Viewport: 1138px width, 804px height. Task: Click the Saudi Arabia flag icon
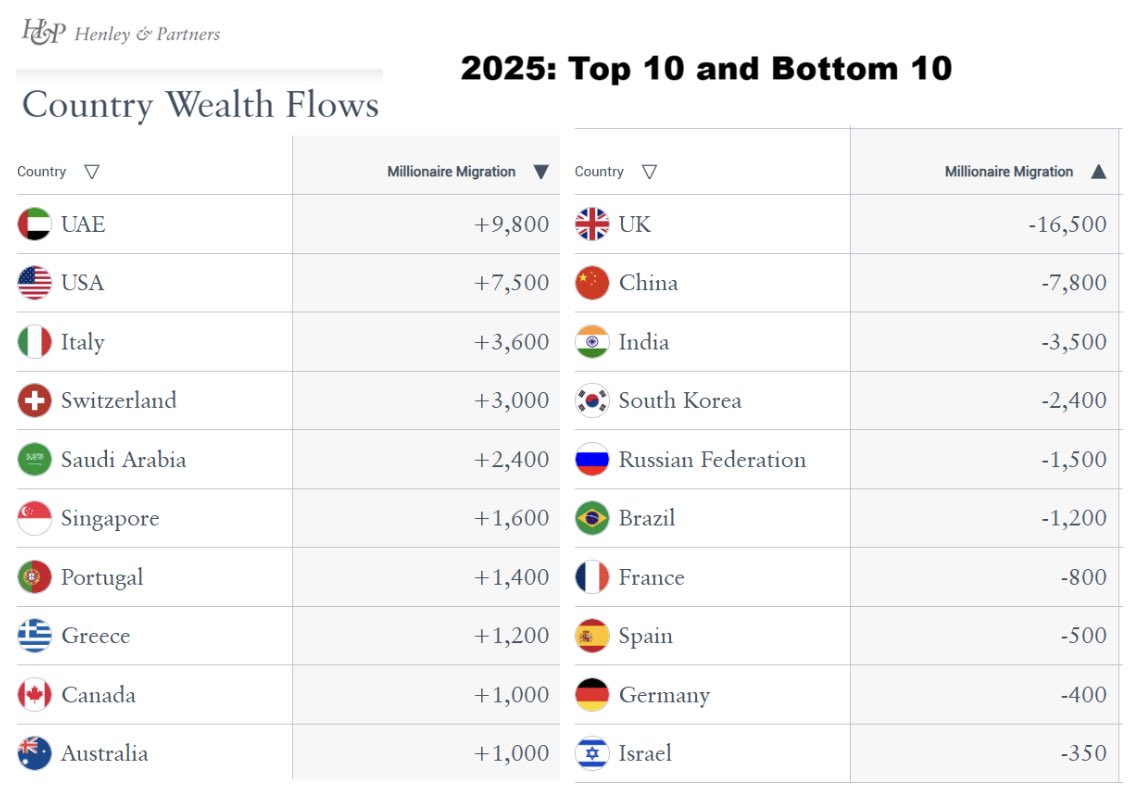point(34,459)
